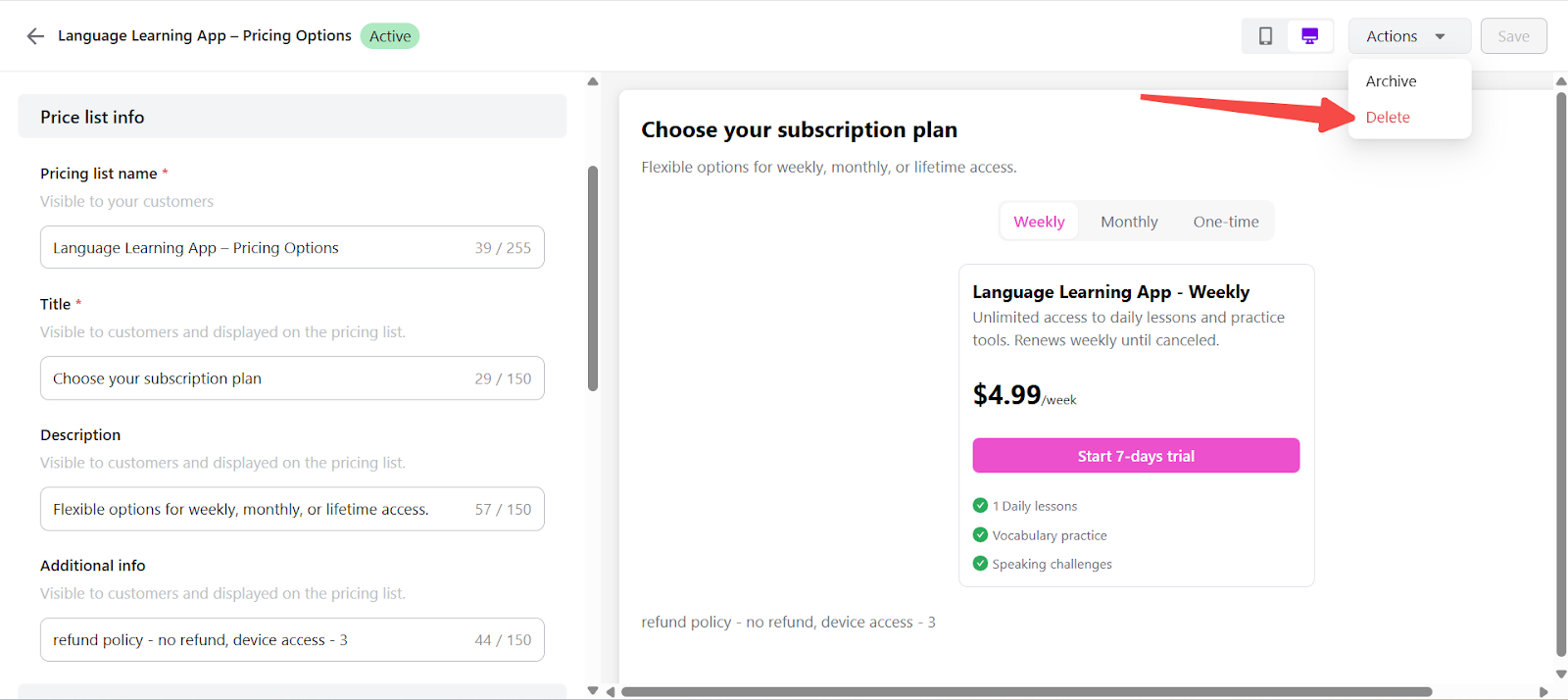
Task: Open the Actions dropdown
Action: pos(1408,36)
